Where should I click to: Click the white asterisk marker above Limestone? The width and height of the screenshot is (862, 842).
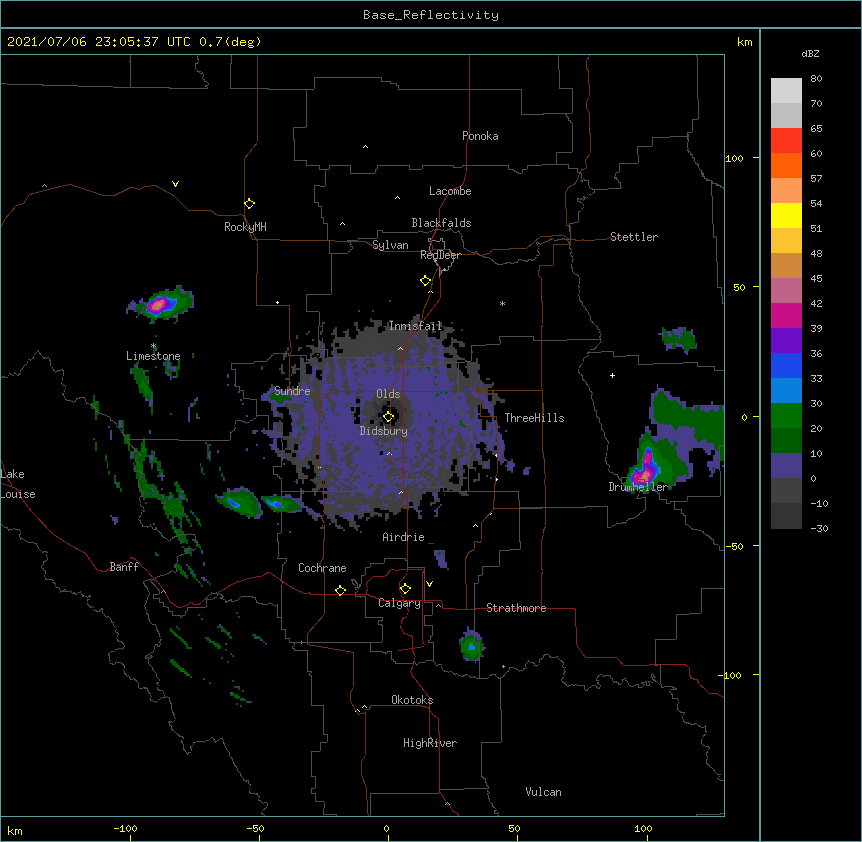[153, 346]
